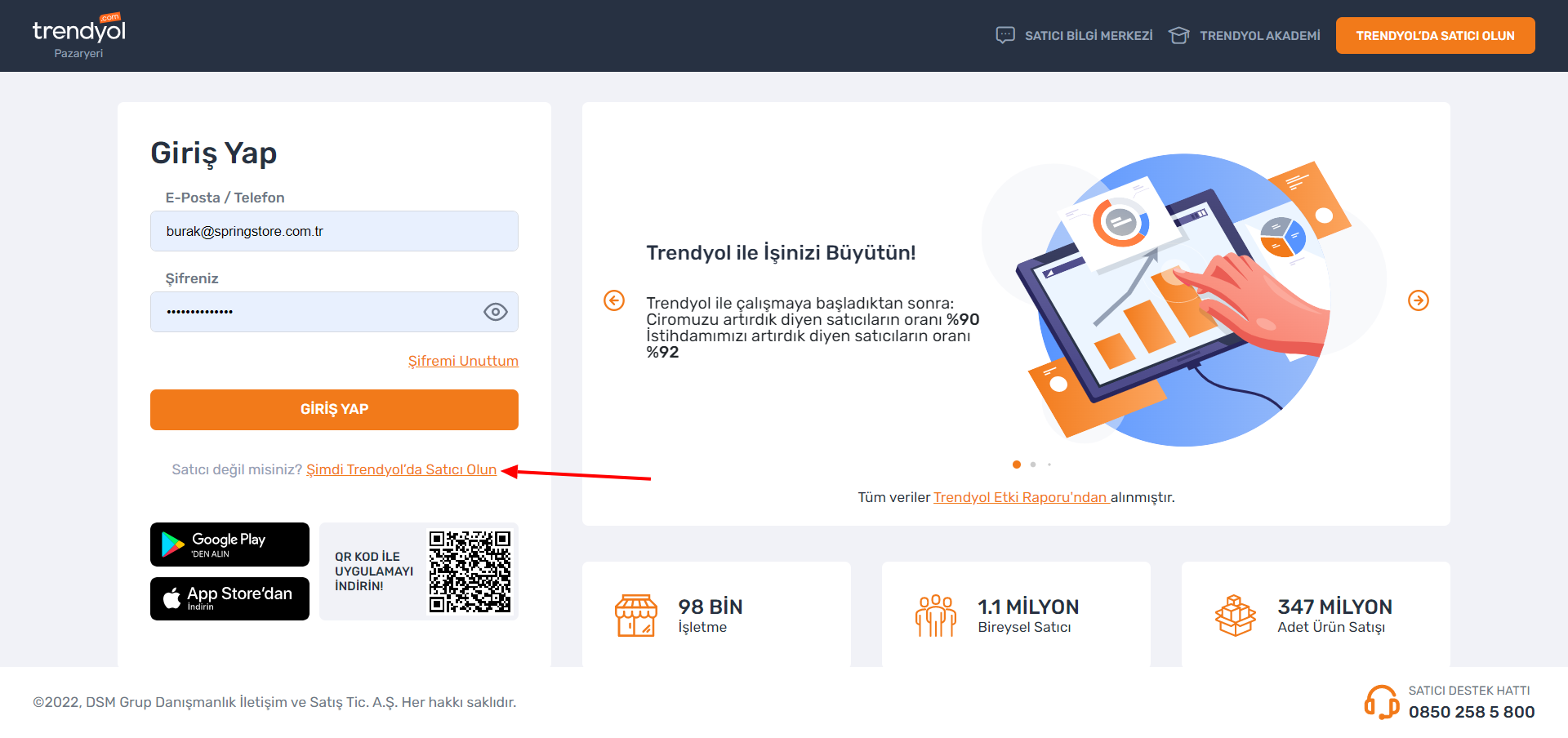This screenshot has width=1568, height=738.
Task: Go to previous carousel slide arrow
Action: click(614, 300)
